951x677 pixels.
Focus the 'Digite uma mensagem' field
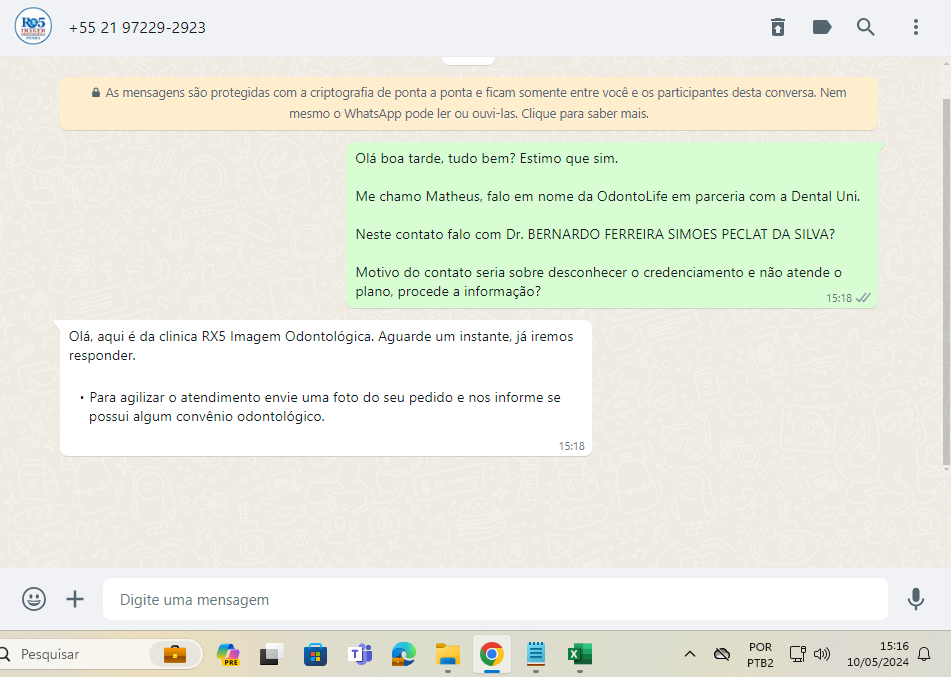pos(495,599)
